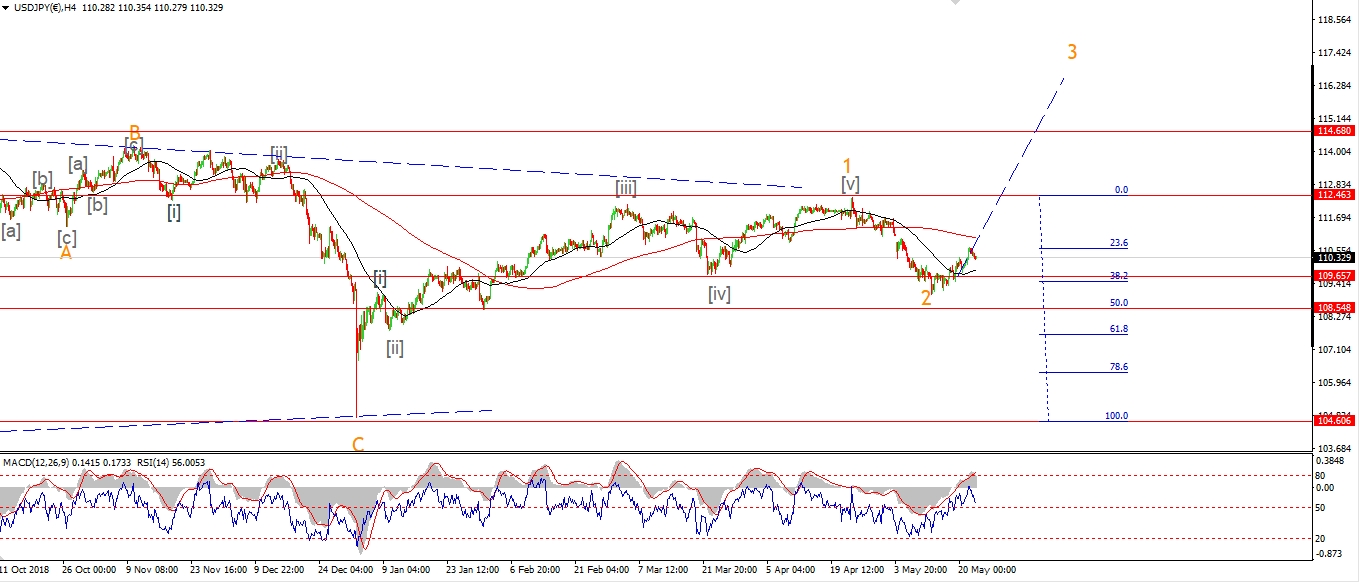1360x583 pixels.
Task: Click the small arrow beside USDJPY title
Action: tap(5, 8)
